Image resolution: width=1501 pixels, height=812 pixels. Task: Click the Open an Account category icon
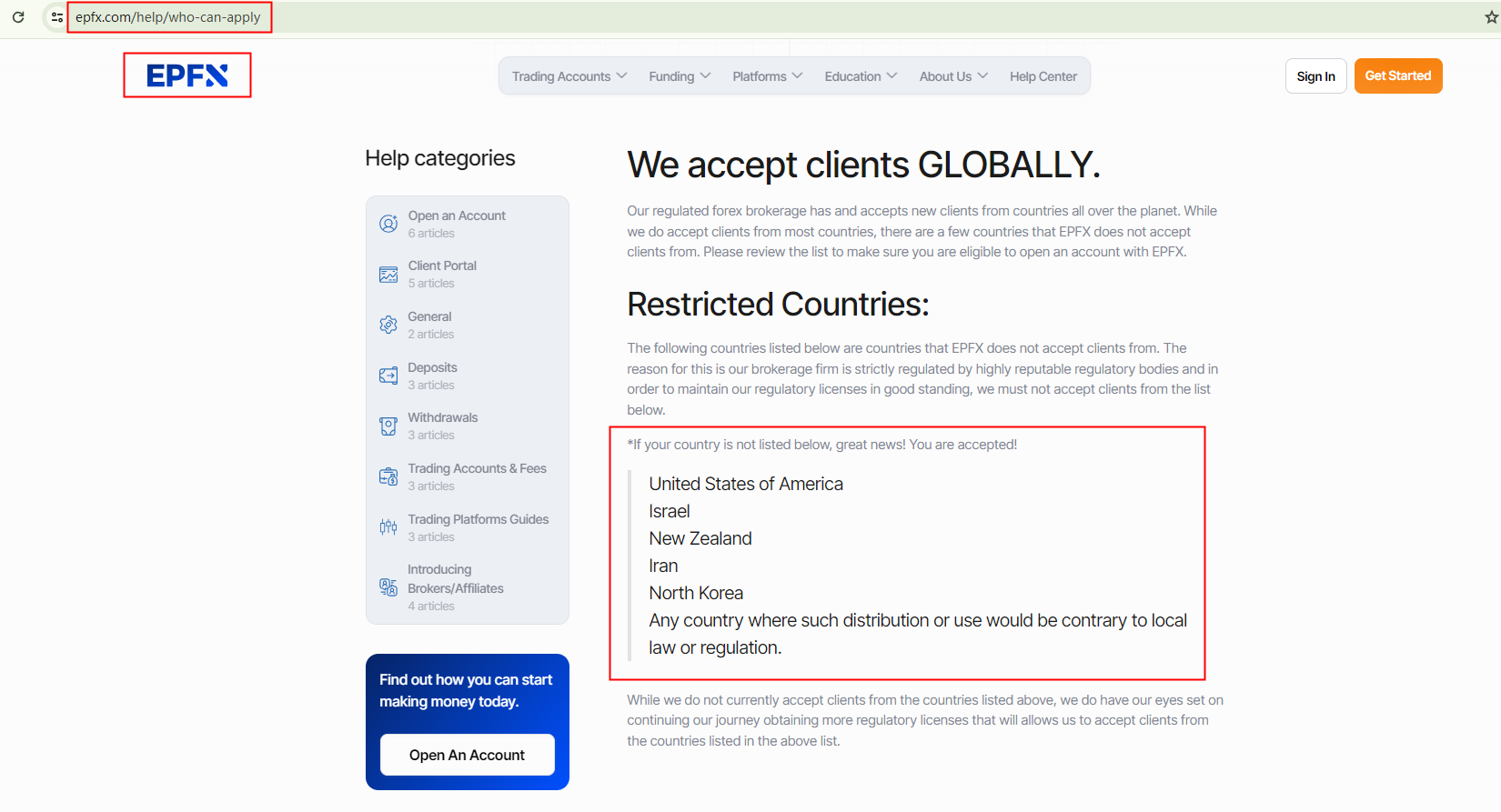pos(388,224)
